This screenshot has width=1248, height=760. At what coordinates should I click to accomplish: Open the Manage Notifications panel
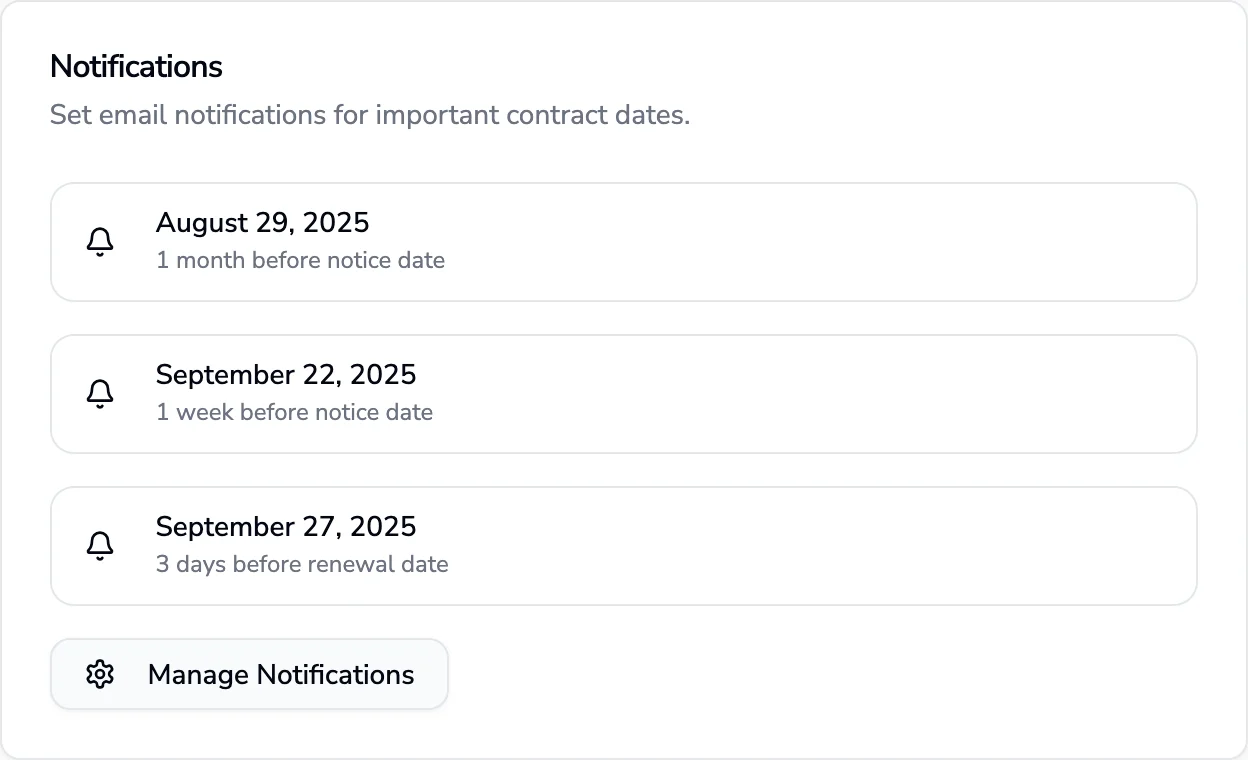[x=249, y=674]
